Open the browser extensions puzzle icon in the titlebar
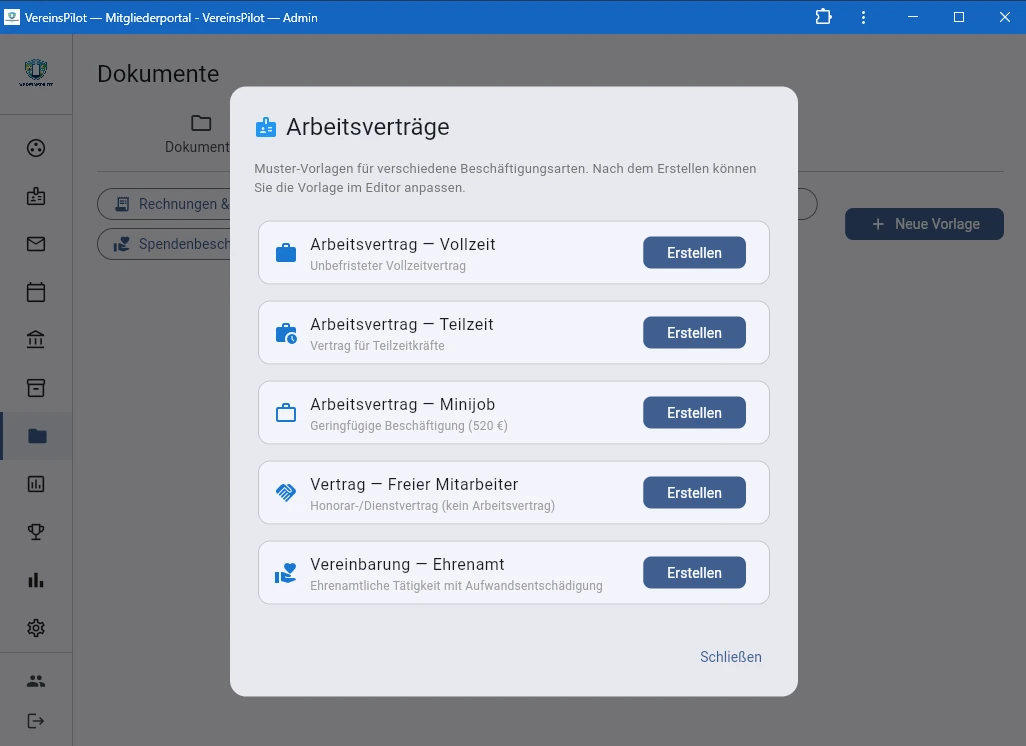 (x=822, y=17)
